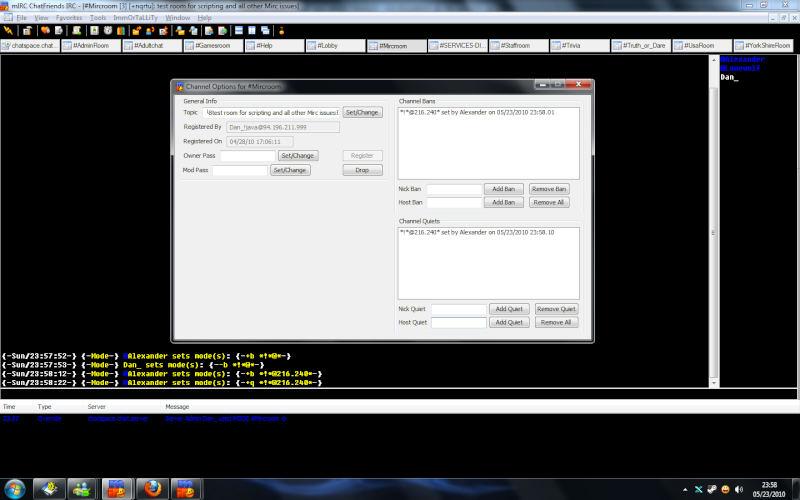
Task: Switch to the #Lobby channel tab
Action: [335, 45]
